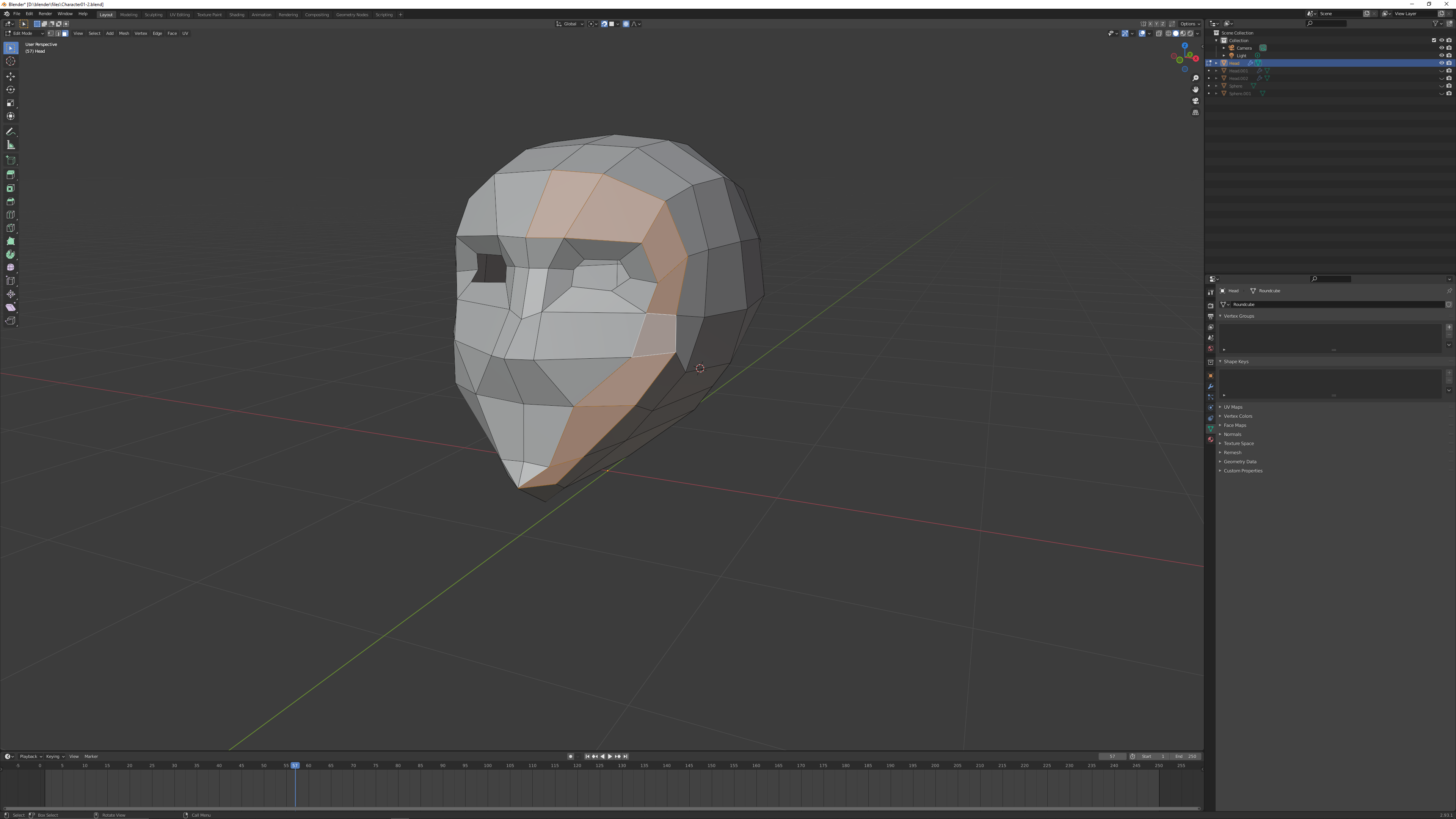Viewport: 1456px width, 819px height.
Task: Enable vertex select mode
Action: pos(50,33)
